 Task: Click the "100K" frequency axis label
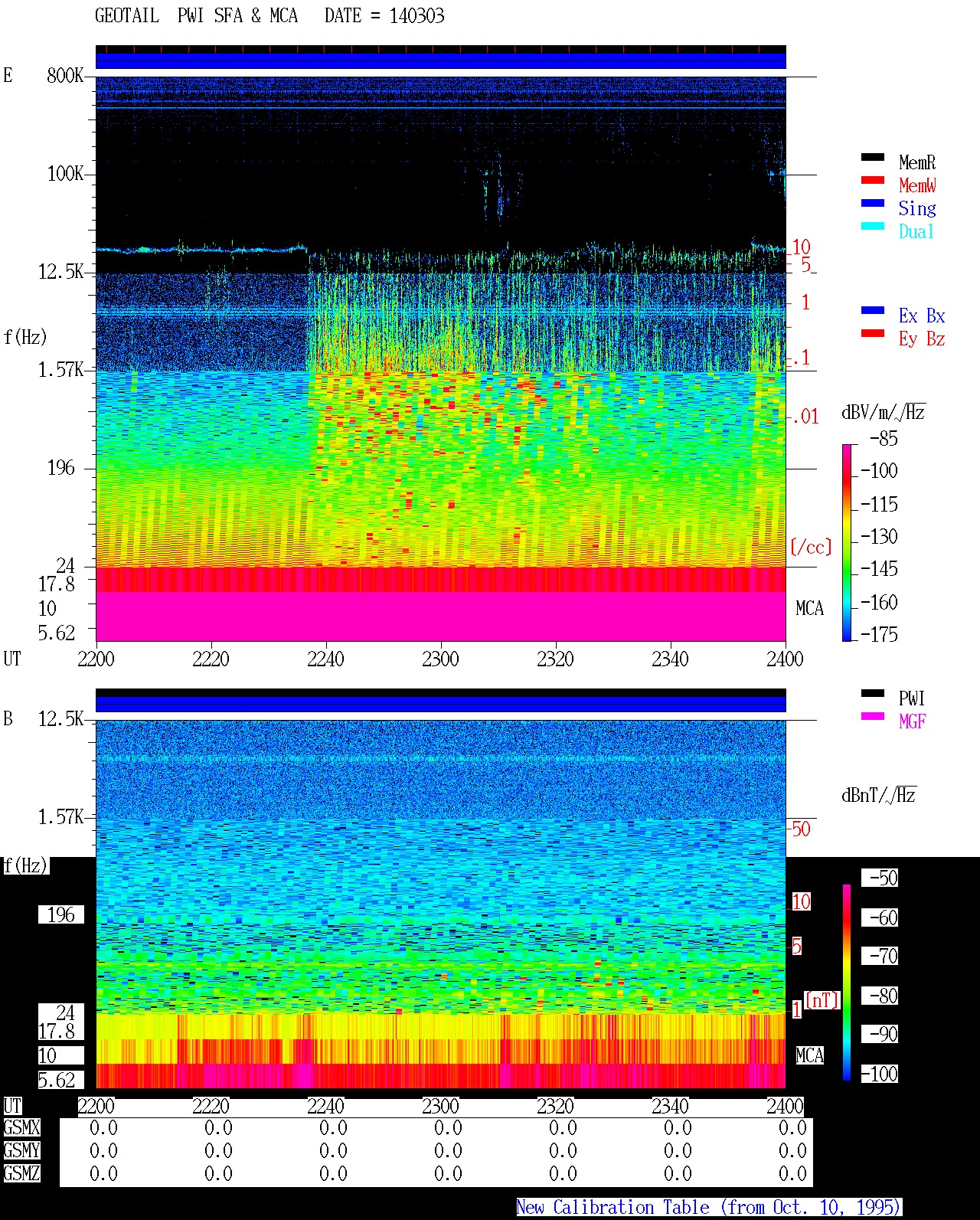65,173
